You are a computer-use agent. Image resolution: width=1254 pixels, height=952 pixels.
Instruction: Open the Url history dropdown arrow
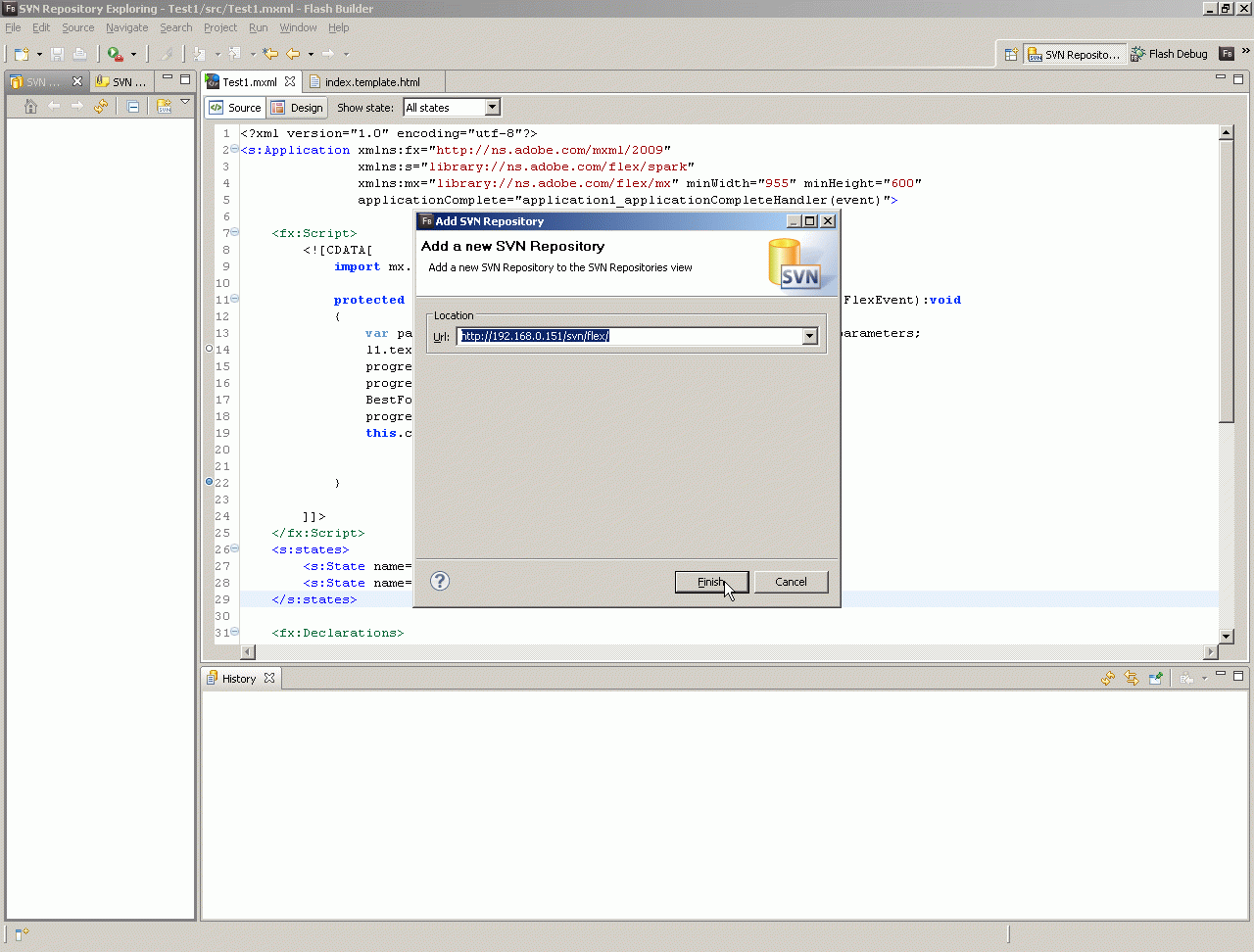pyautogui.click(x=810, y=336)
